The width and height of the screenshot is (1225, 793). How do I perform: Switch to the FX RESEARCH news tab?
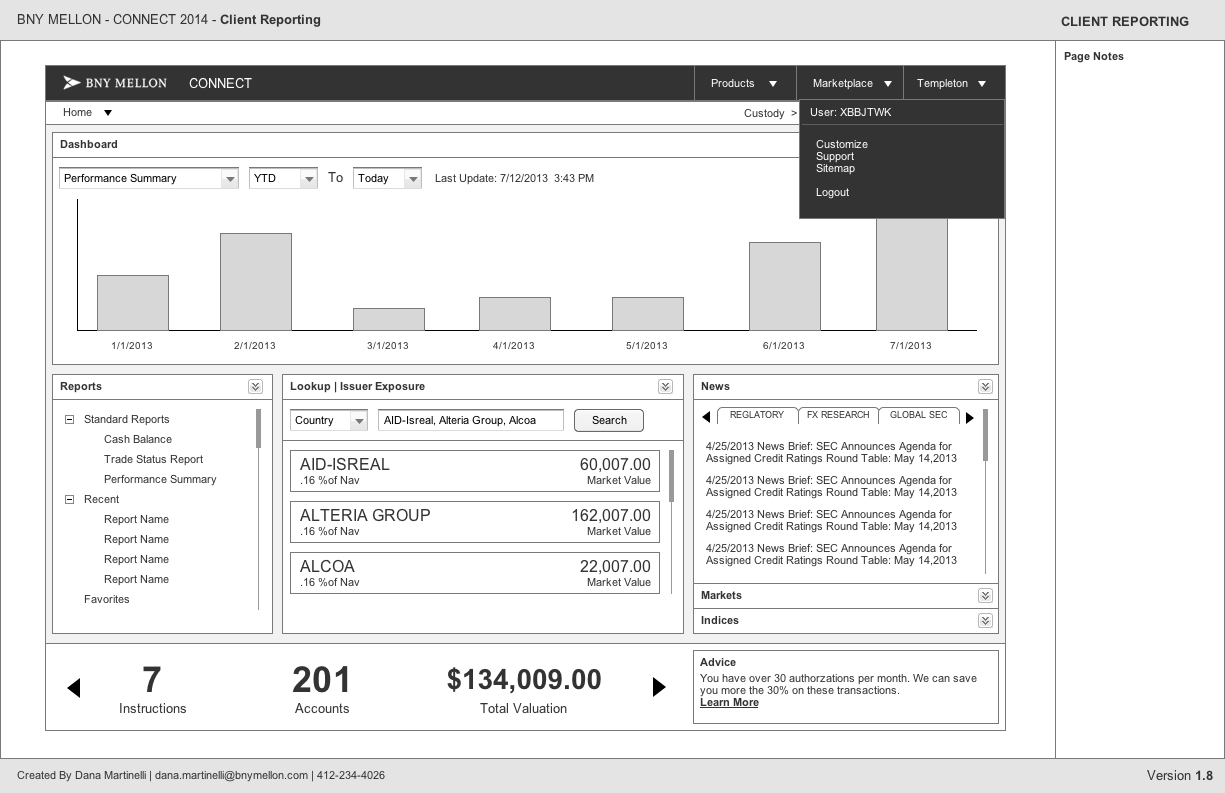(838, 415)
